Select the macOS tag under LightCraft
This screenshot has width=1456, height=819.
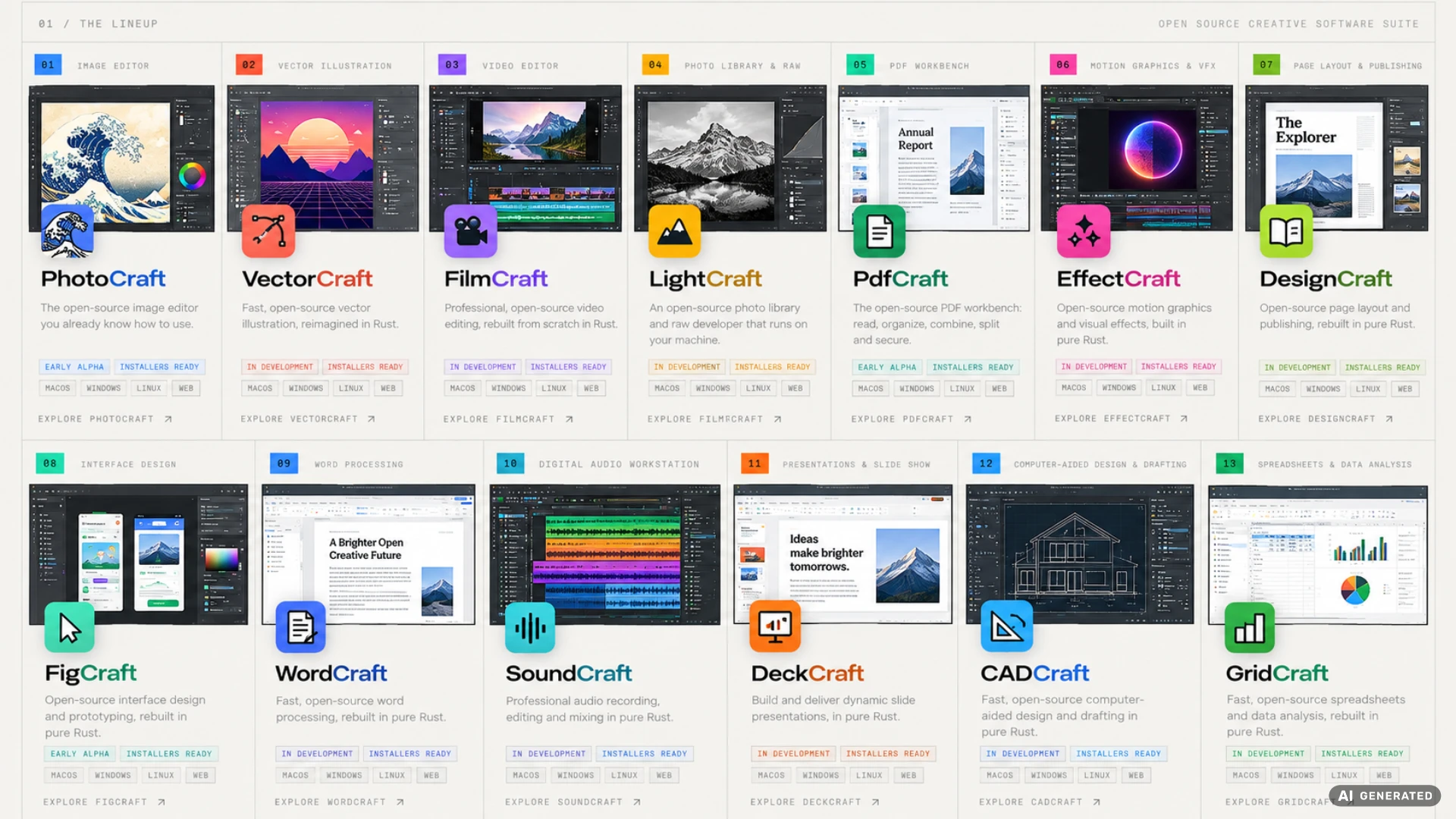click(667, 388)
